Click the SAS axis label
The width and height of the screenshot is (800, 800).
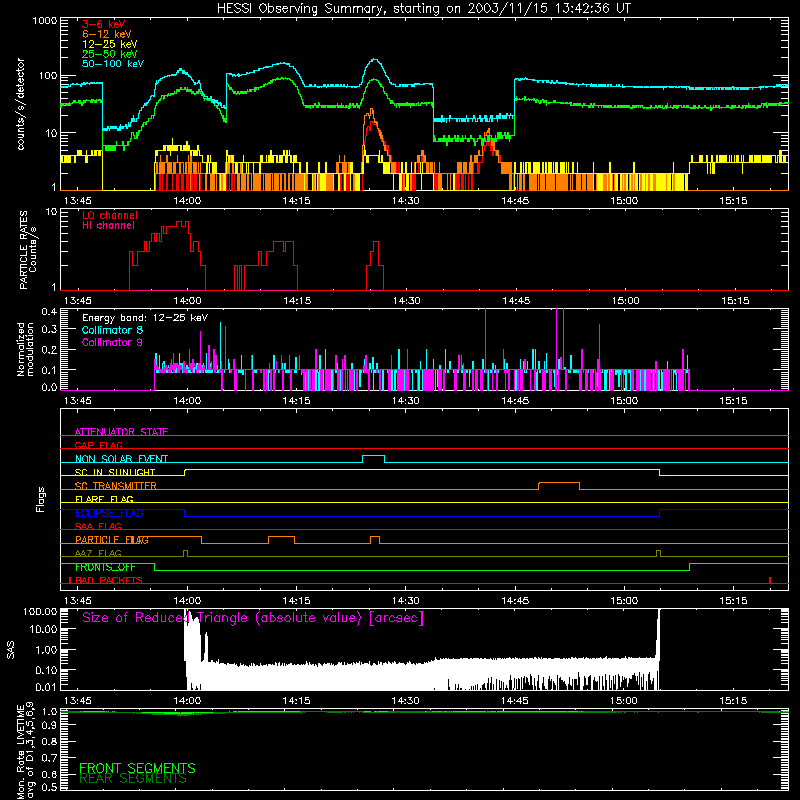click(x=11, y=650)
